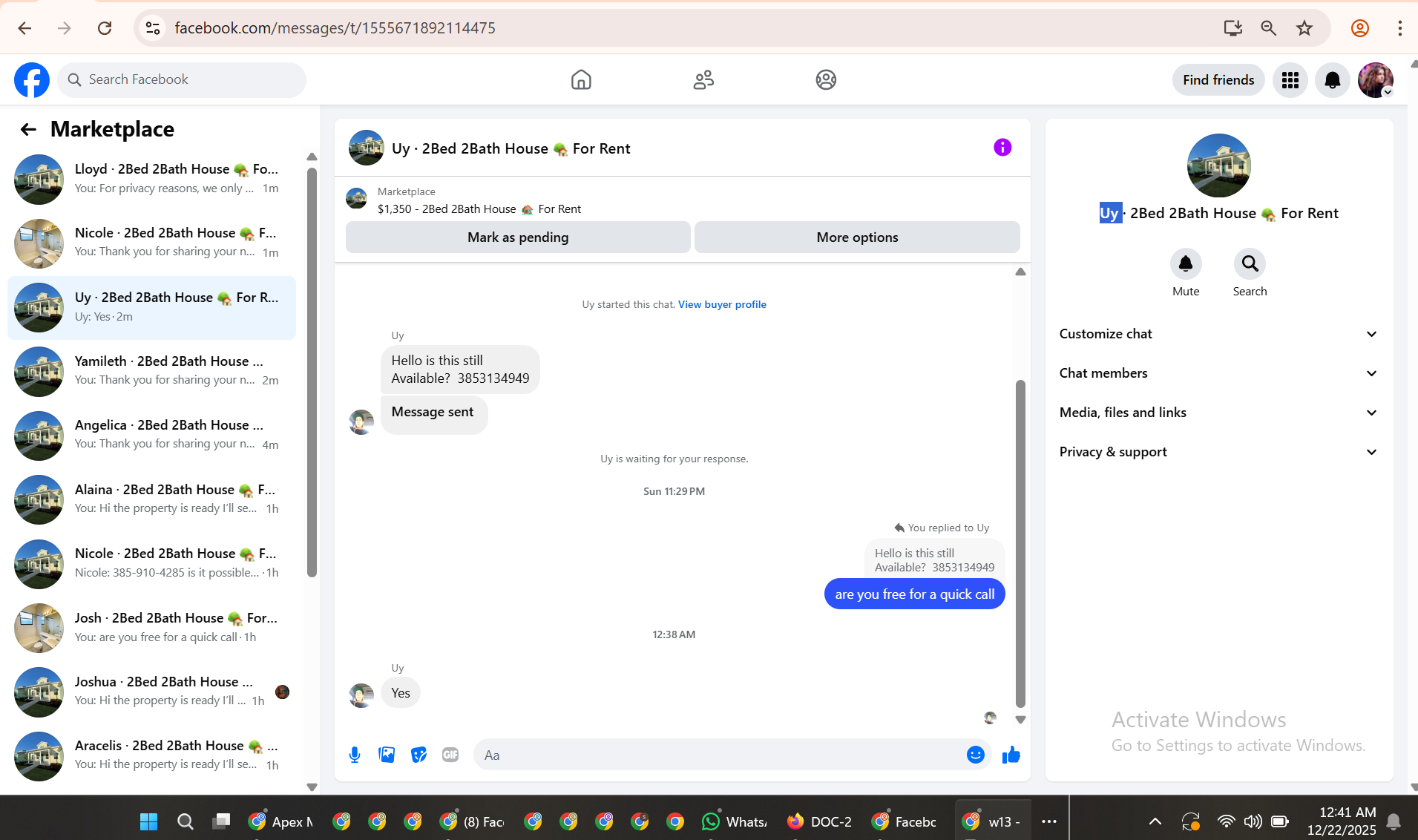
Task: Click the quoted reply 'Hello is this still Available?'
Action: (x=934, y=560)
